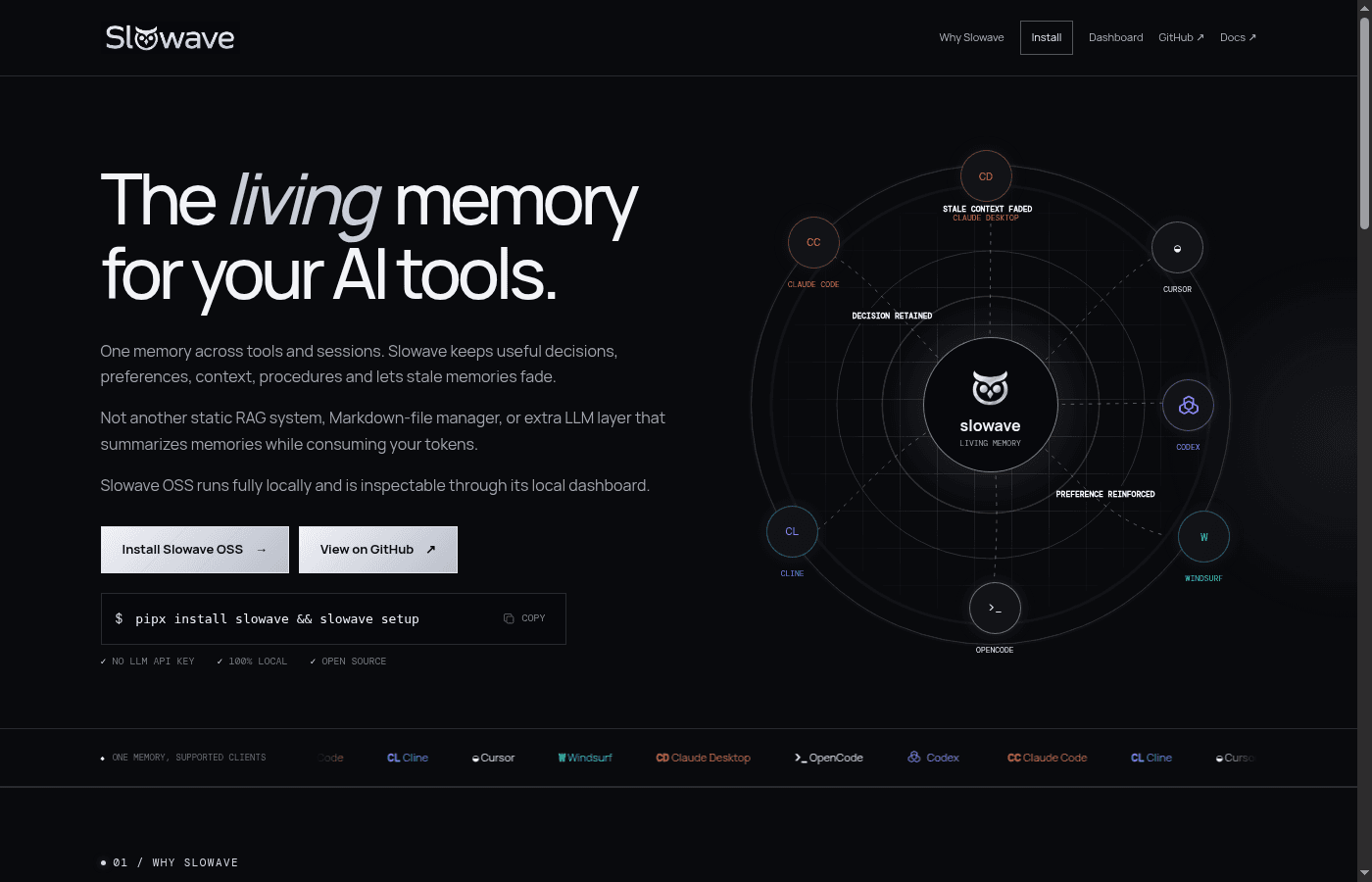
Task: Click Claude Code in the supported clients strip
Action: (1048, 758)
